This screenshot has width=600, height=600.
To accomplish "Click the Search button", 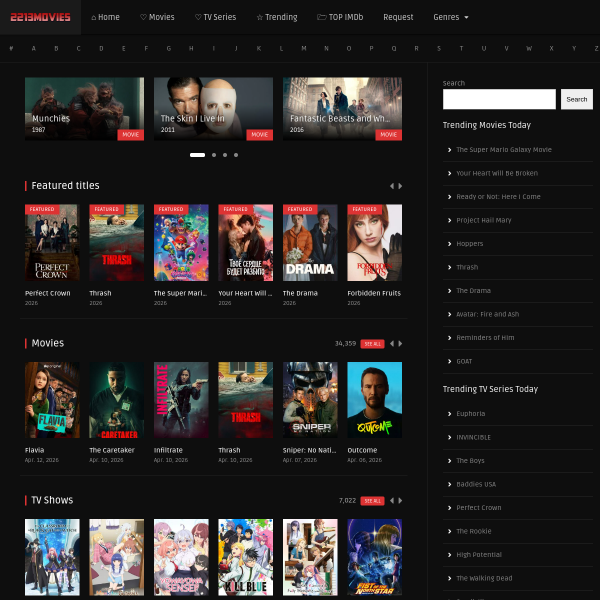I will pyautogui.click(x=577, y=99).
